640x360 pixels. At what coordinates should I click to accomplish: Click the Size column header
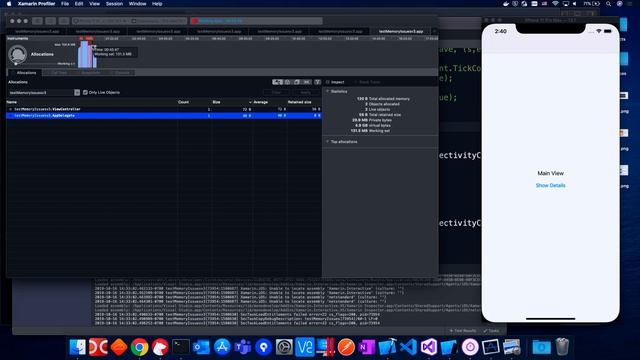tap(216, 102)
